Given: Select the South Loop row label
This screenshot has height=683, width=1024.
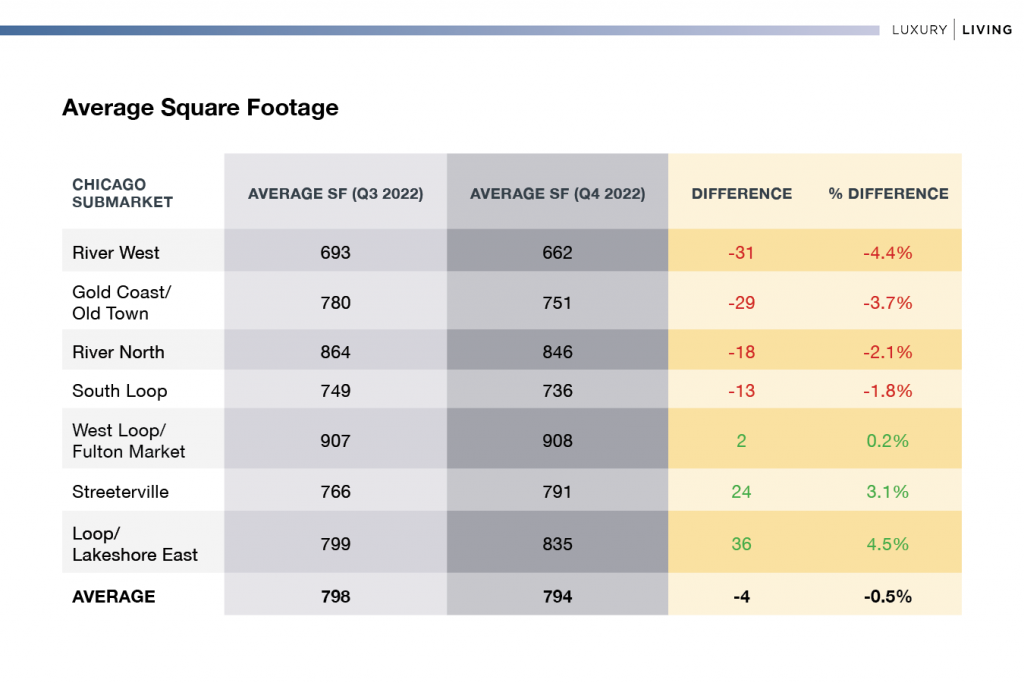Looking at the screenshot, I should [x=120, y=391].
